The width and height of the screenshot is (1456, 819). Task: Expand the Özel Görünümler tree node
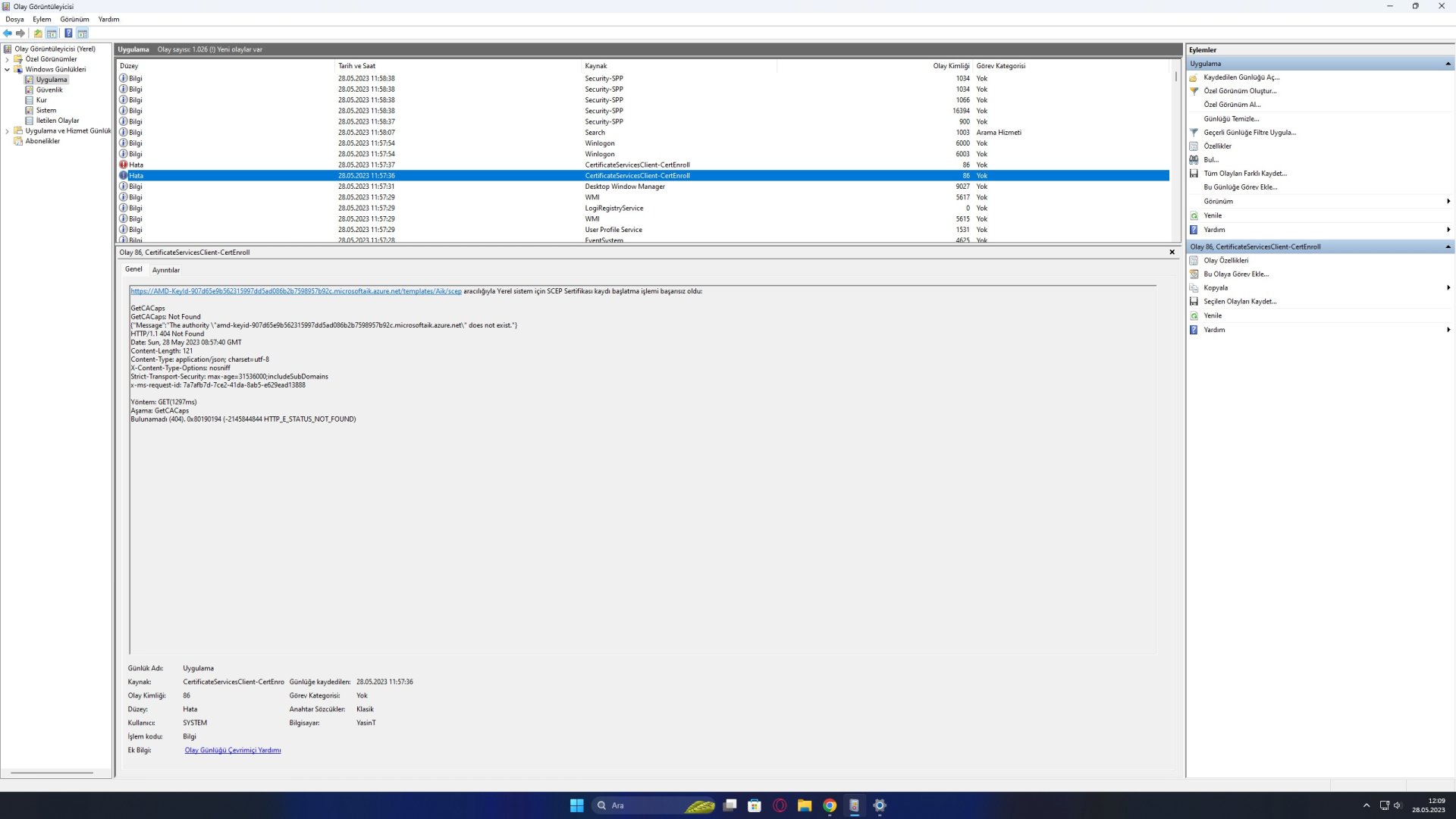(8, 59)
